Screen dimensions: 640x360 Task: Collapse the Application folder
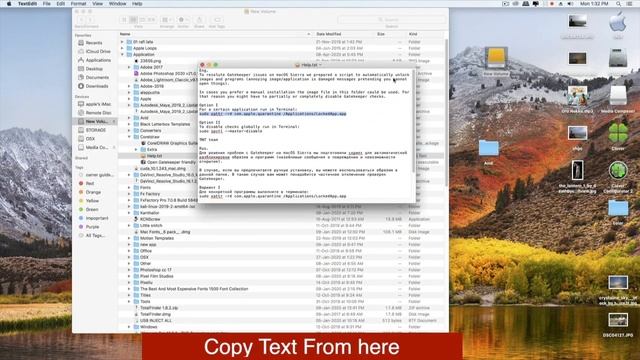pos(122,54)
